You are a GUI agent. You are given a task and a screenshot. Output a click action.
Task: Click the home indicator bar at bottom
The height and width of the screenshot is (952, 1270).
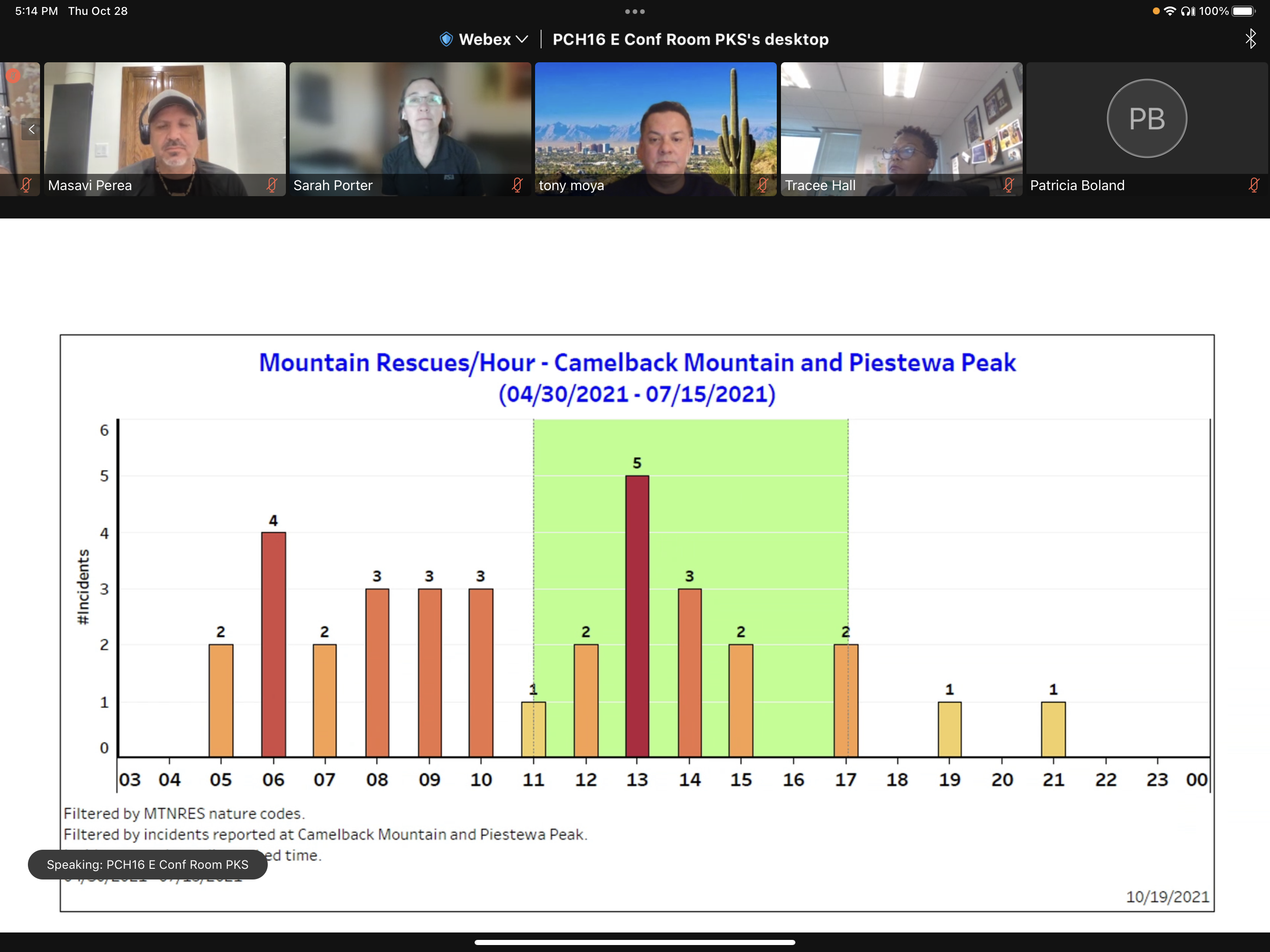click(x=635, y=942)
